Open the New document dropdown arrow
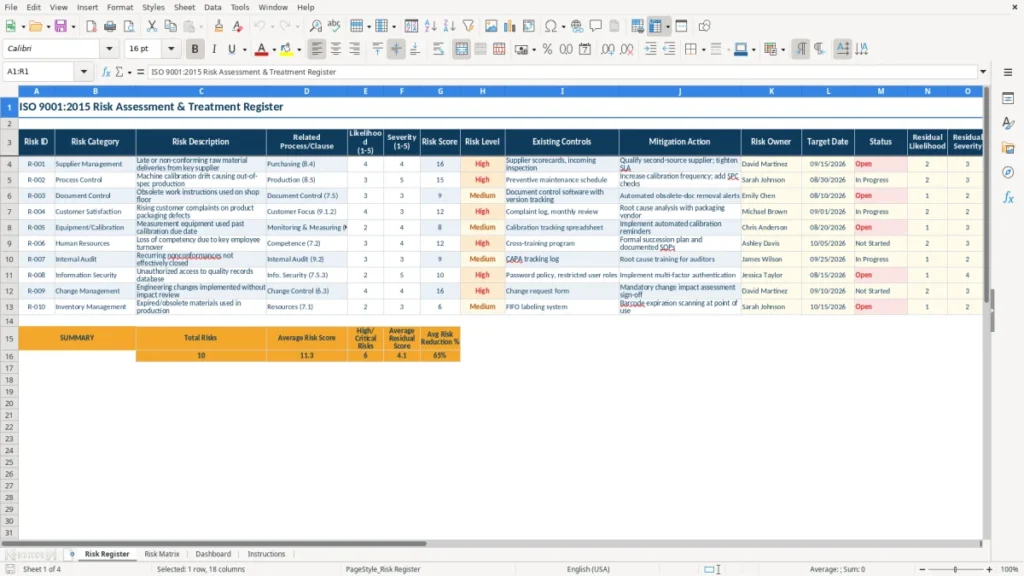Viewport: 1024px width, 576px height. (x=23, y=26)
